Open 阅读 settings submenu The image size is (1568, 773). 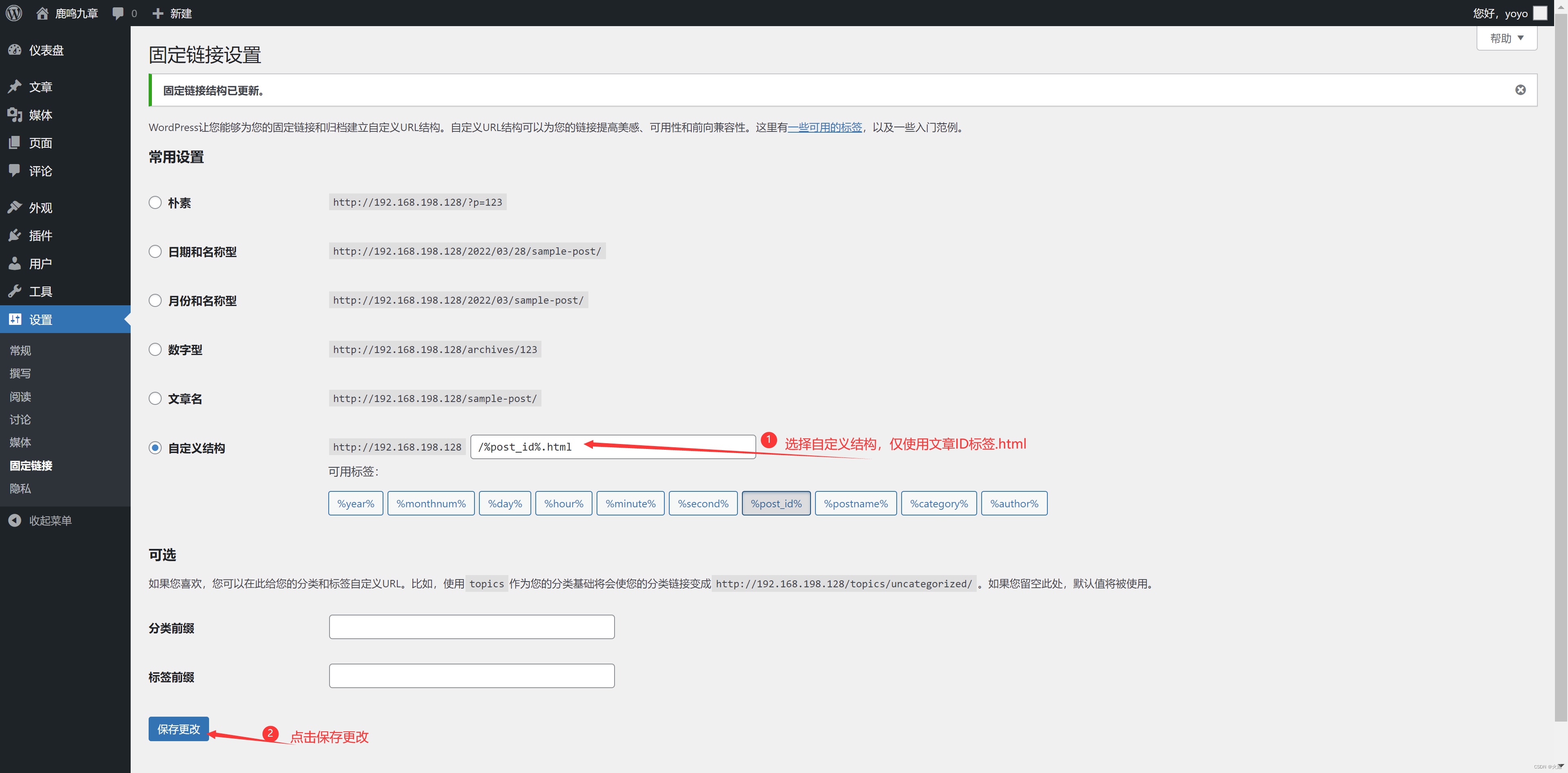20,397
